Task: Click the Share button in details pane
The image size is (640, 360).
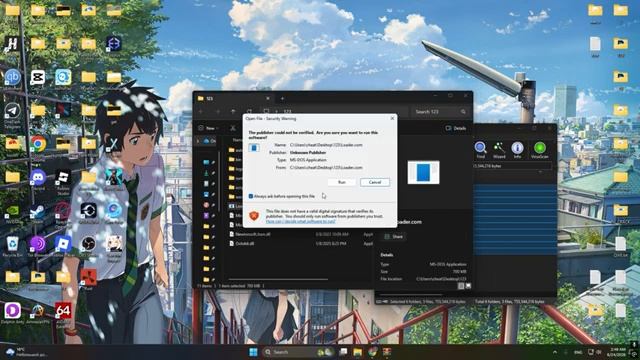Action: [x=393, y=237]
